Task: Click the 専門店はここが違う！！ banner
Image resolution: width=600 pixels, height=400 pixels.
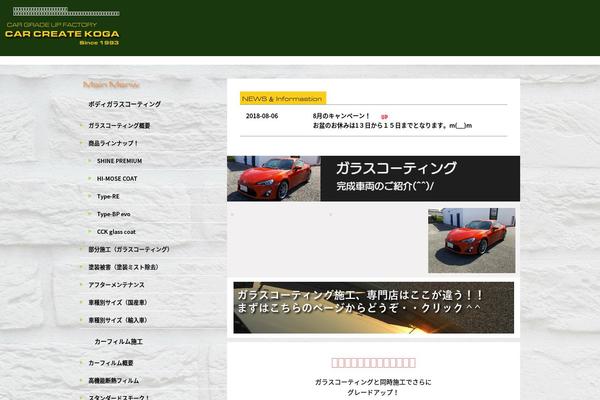Action: (373, 308)
